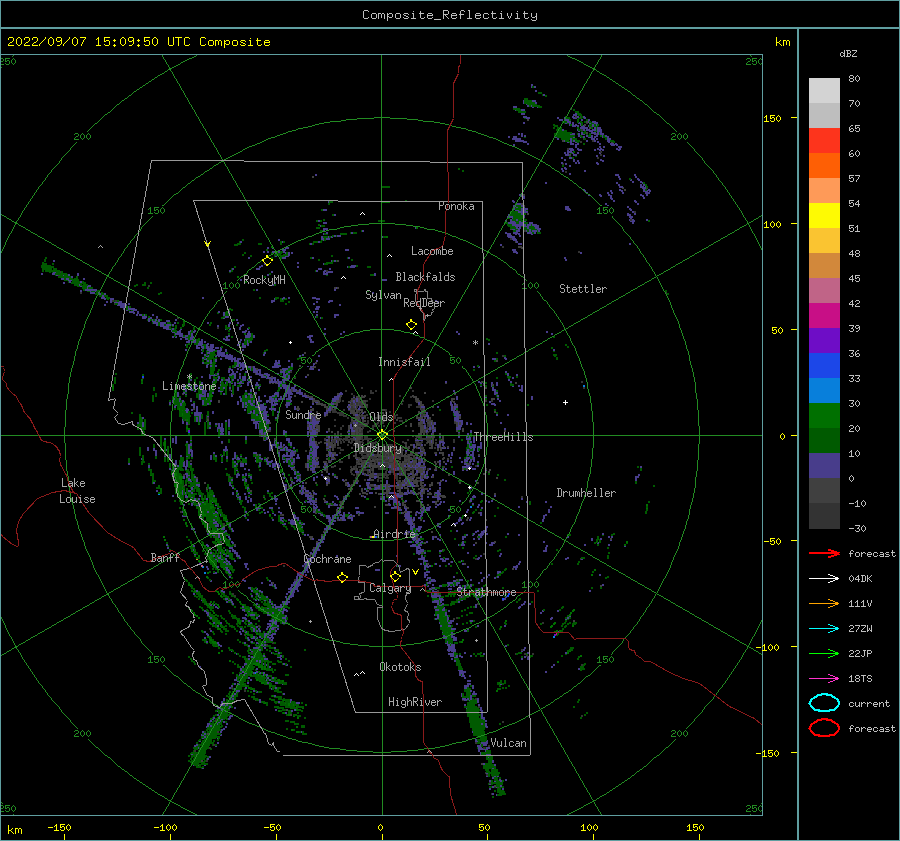Click the Calgary city label
900x841 pixels.
390,588
